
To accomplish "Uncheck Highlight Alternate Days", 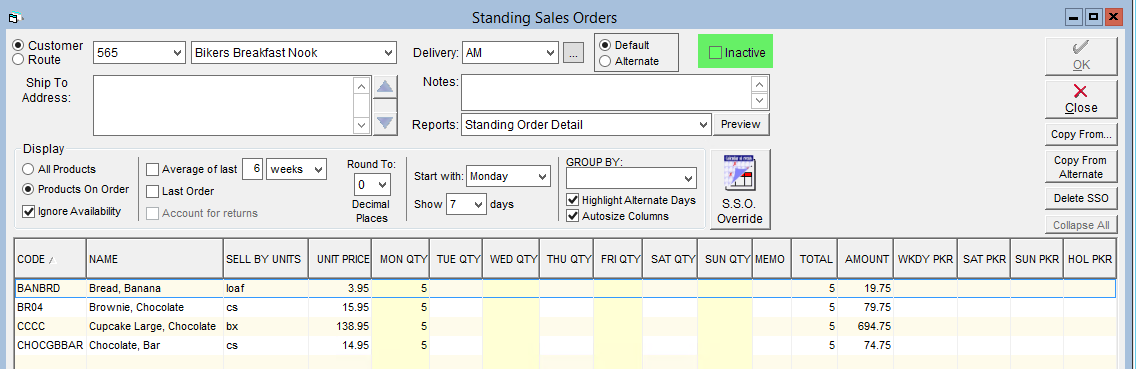I will [x=573, y=200].
